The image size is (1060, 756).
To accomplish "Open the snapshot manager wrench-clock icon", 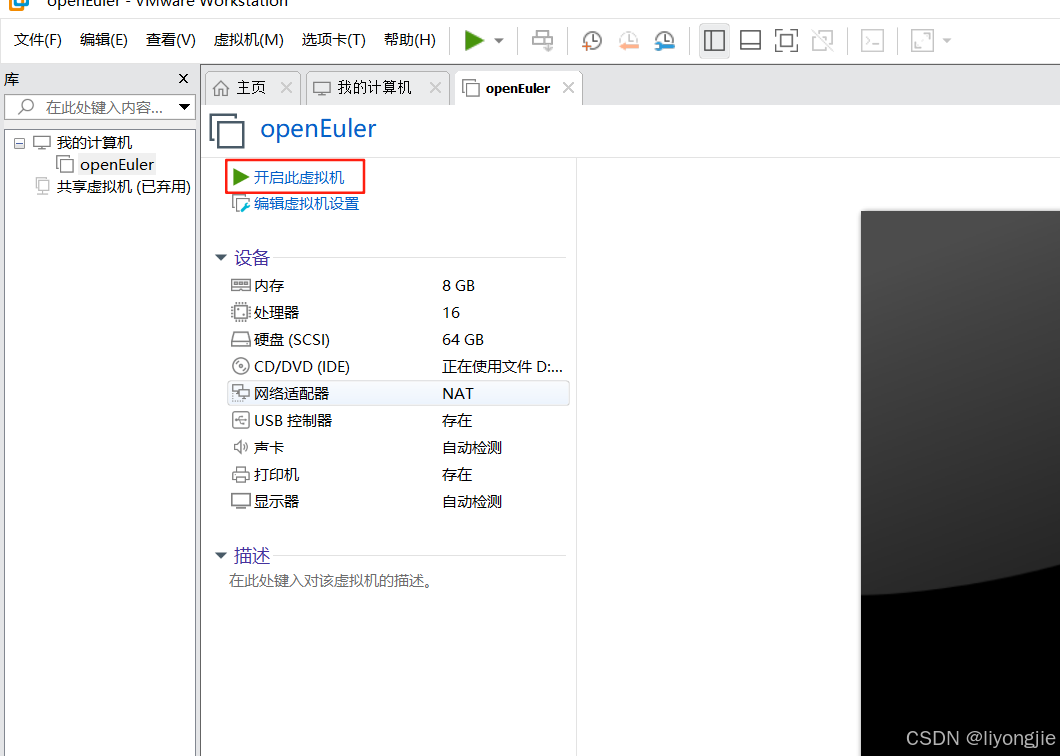I will point(665,41).
